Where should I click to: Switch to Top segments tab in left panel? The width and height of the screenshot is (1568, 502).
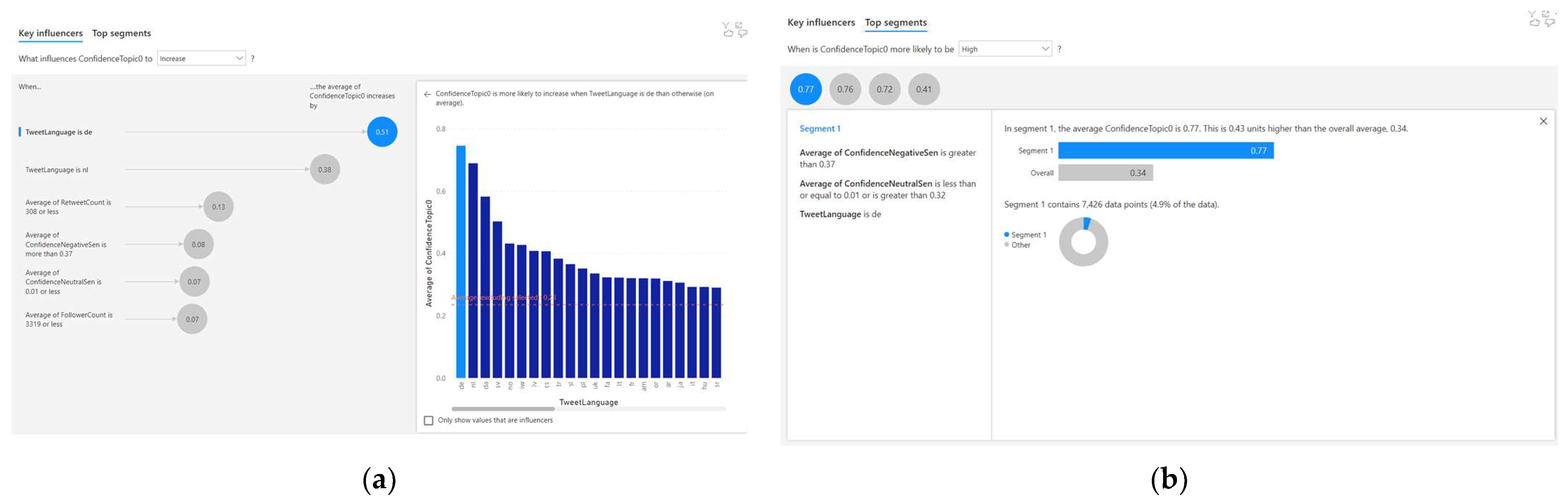point(121,33)
